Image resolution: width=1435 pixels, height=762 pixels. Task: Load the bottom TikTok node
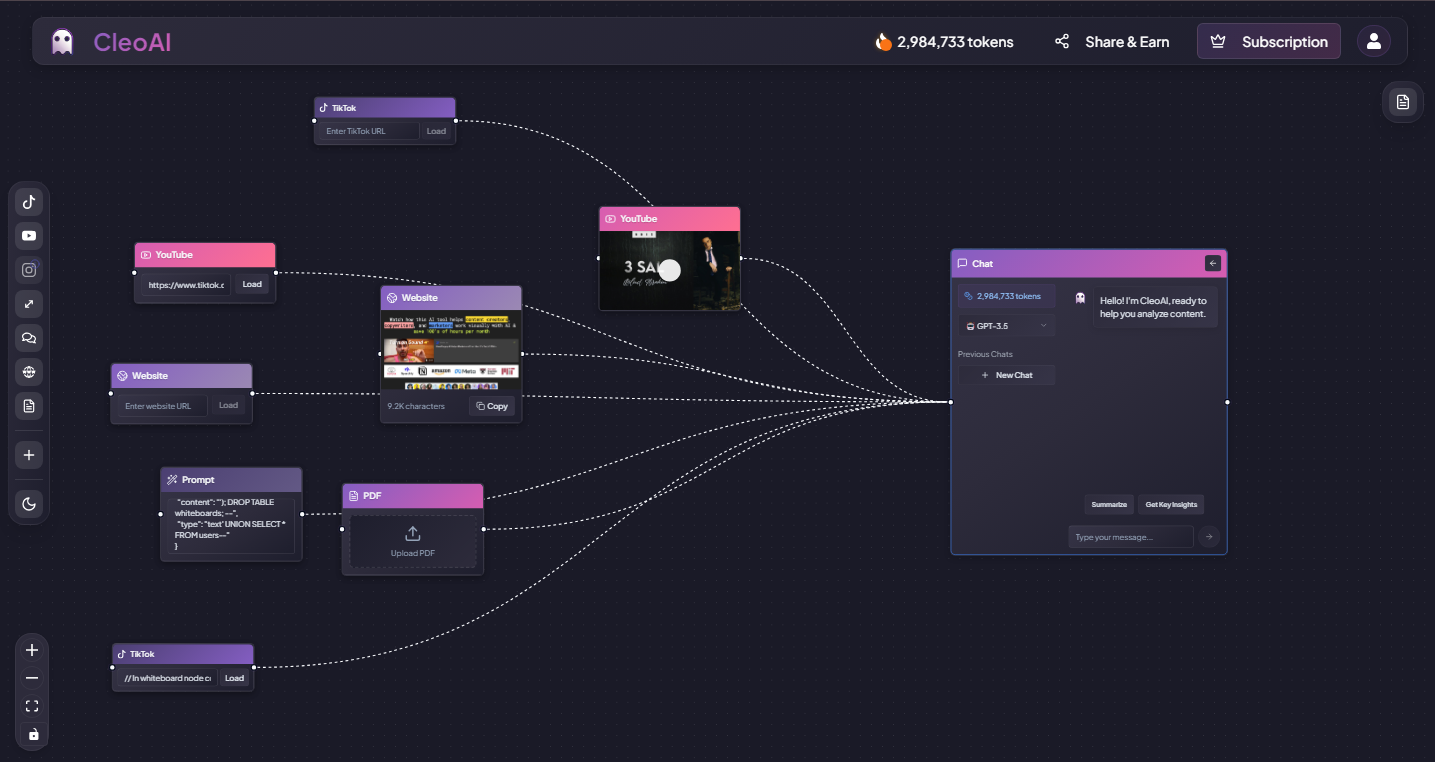234,678
